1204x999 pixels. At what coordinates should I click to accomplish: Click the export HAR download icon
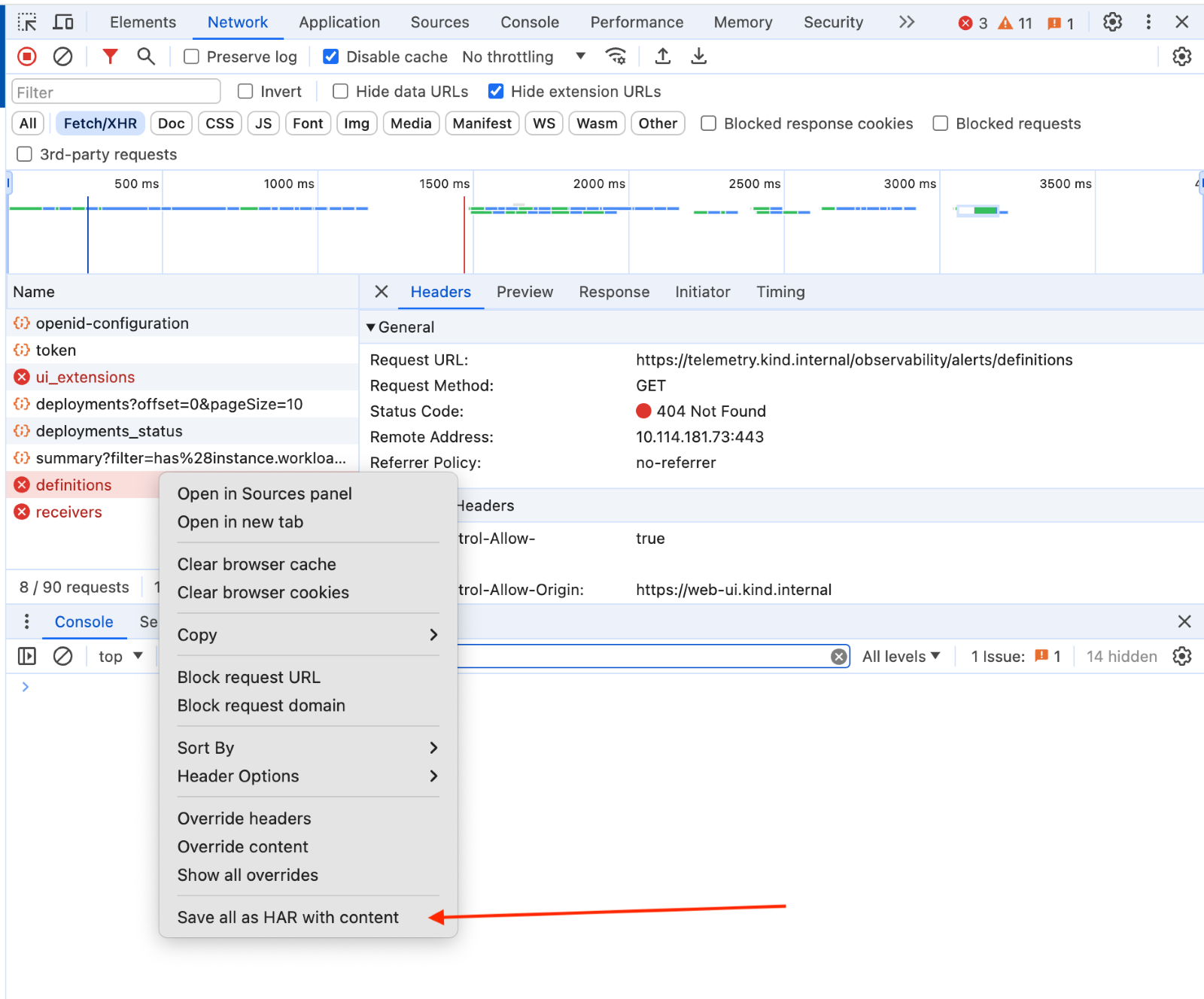[699, 56]
